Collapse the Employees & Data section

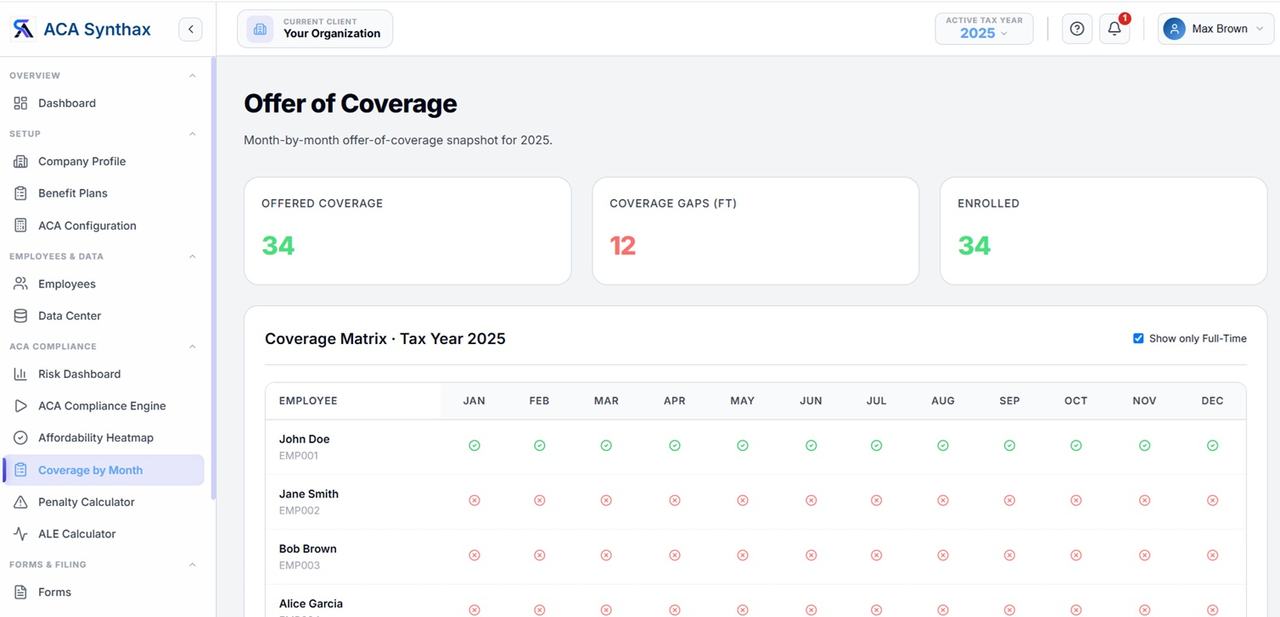click(192, 256)
